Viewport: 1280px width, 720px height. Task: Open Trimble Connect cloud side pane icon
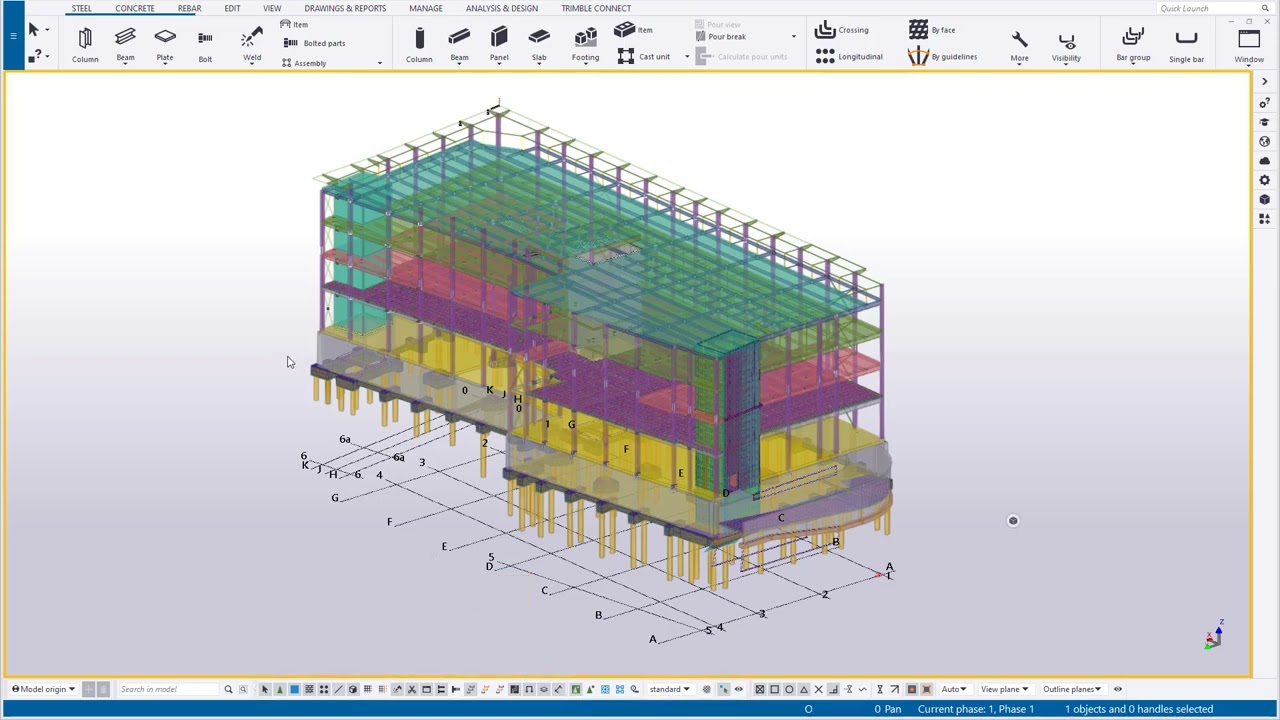click(x=1265, y=161)
